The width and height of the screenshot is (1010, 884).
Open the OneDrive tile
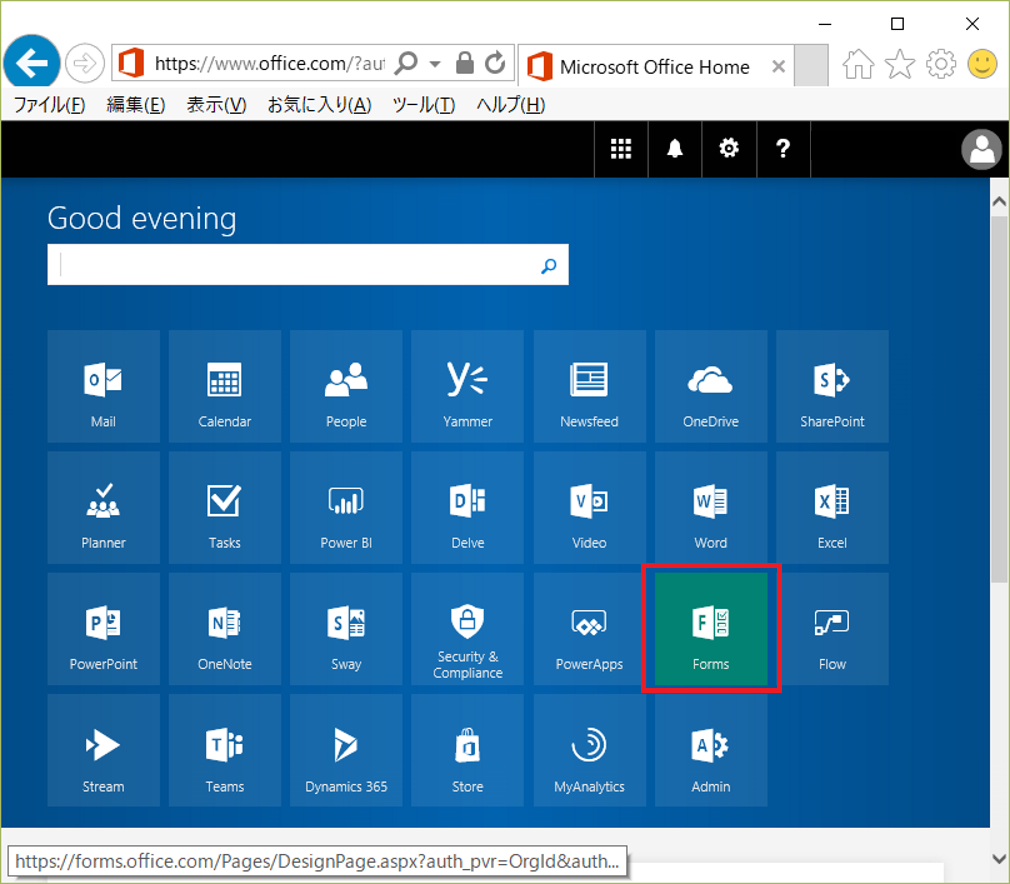711,386
